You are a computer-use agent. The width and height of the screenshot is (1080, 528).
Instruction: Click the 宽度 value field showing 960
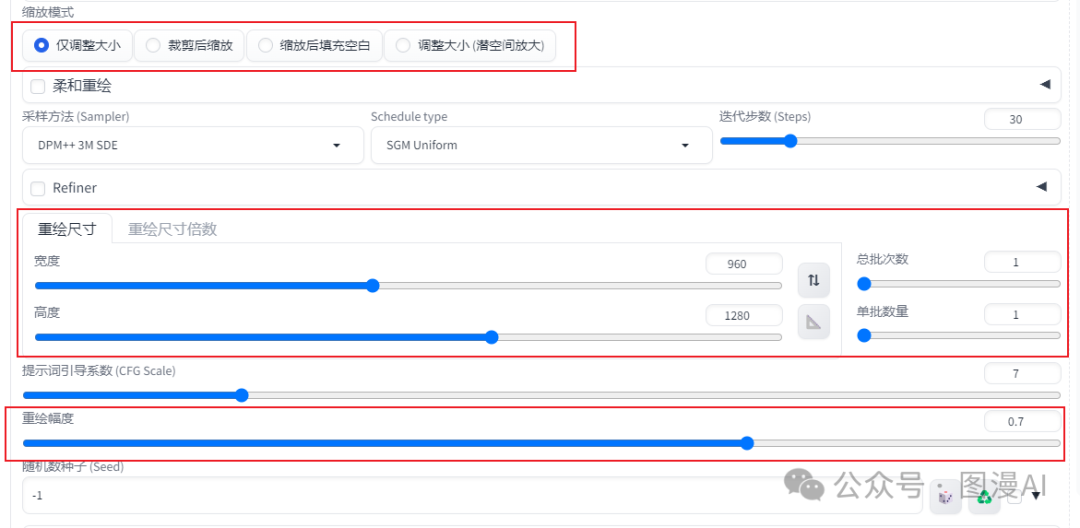(x=744, y=264)
